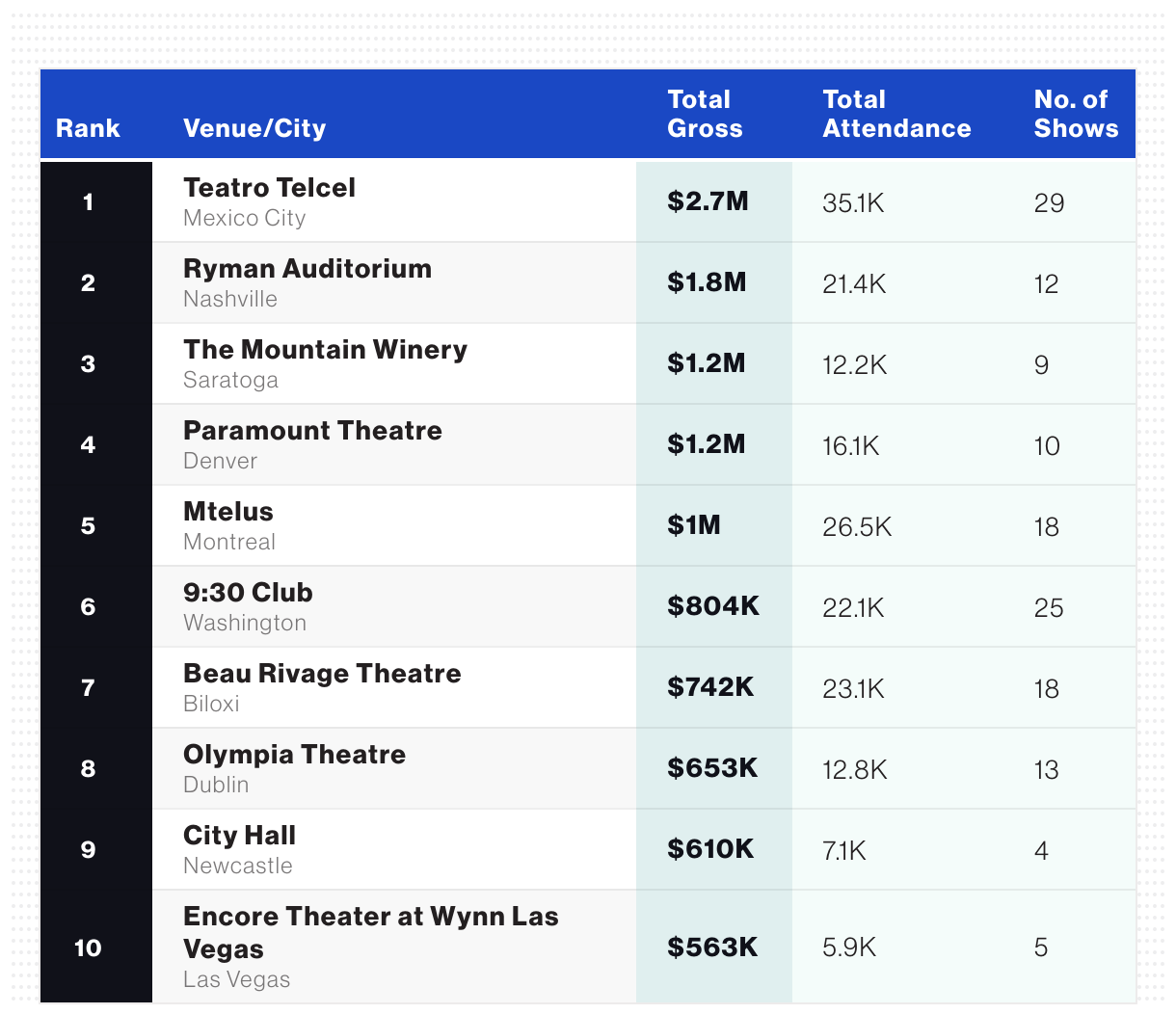Select rank number 6 beside 9:30 Club
Image resolution: width=1176 pixels, height=1014 pixels.
pyautogui.click(x=88, y=606)
